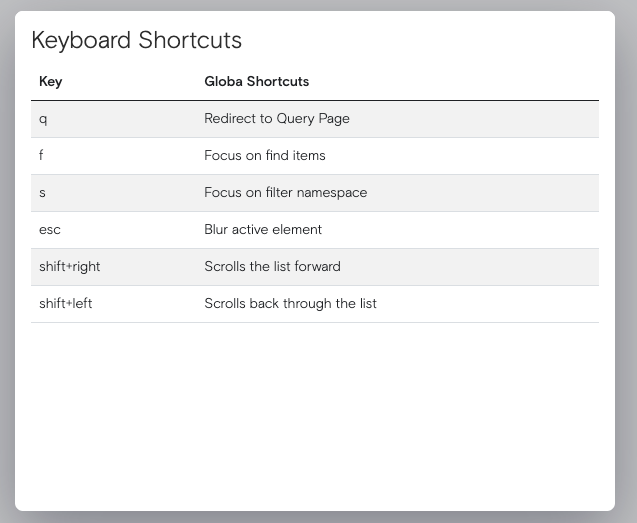Screen dimensions: 637x523
Task: Click the word 'Shortcuts' in the dialog title
Action: (x=190, y=41)
